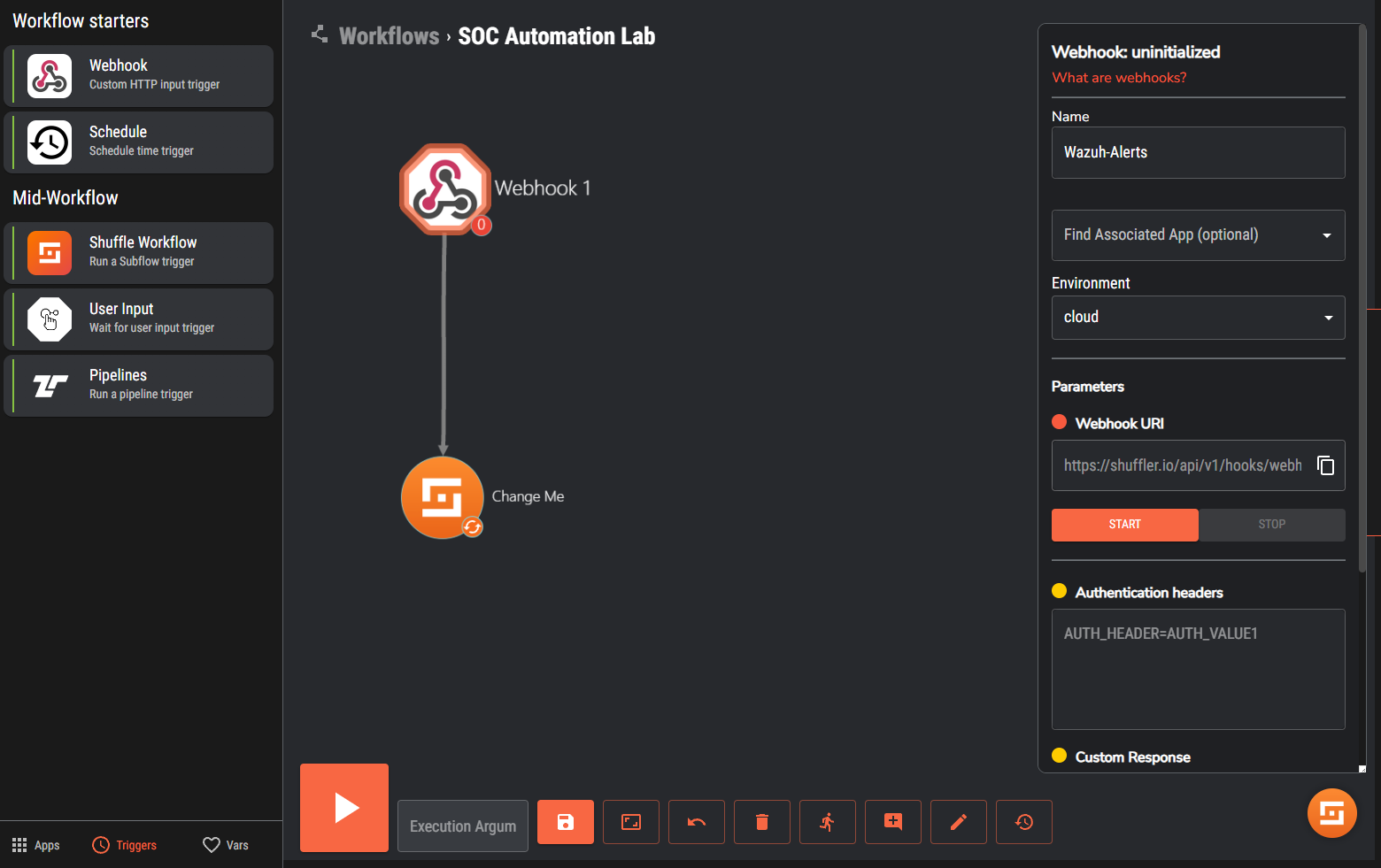Delete selected node with the trash icon
Screen dimensions: 1381x868
tap(762, 822)
